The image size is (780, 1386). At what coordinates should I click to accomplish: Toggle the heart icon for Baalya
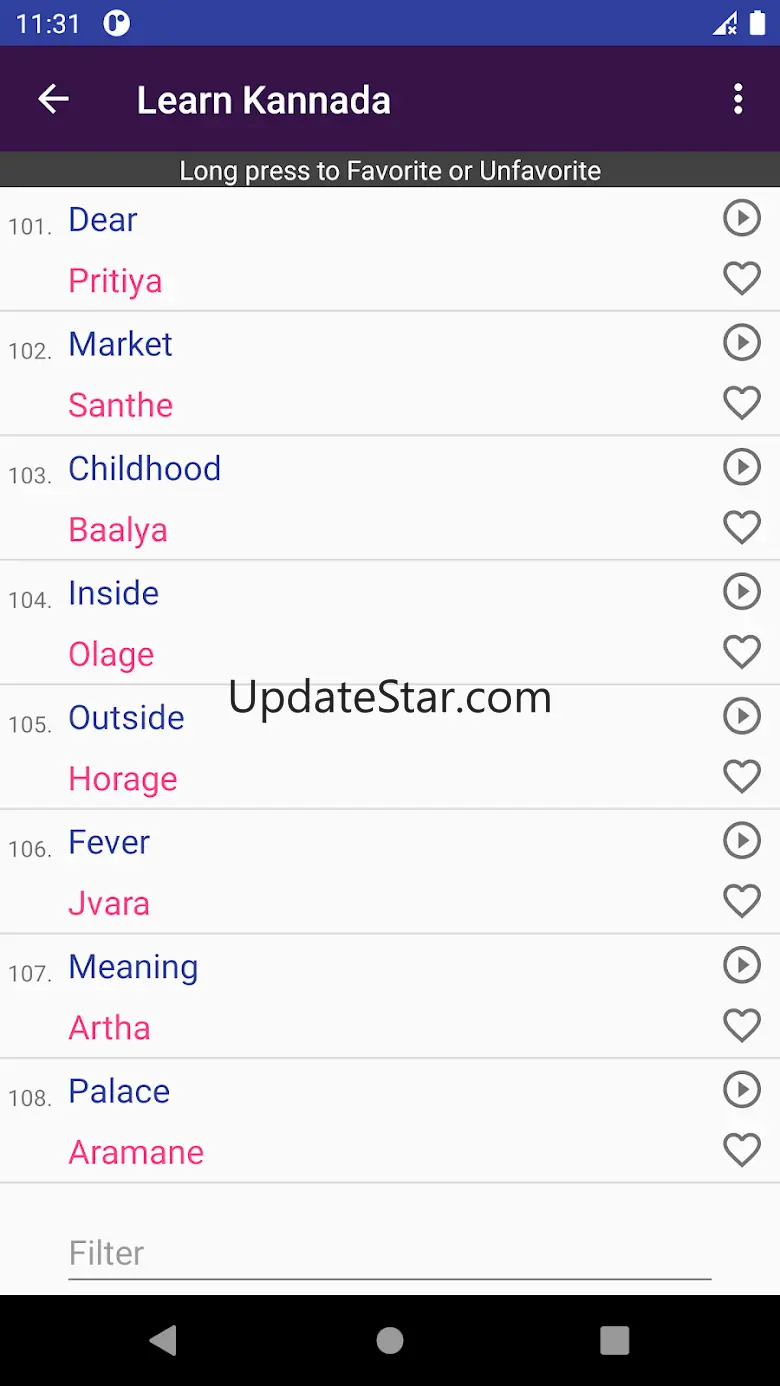click(742, 528)
